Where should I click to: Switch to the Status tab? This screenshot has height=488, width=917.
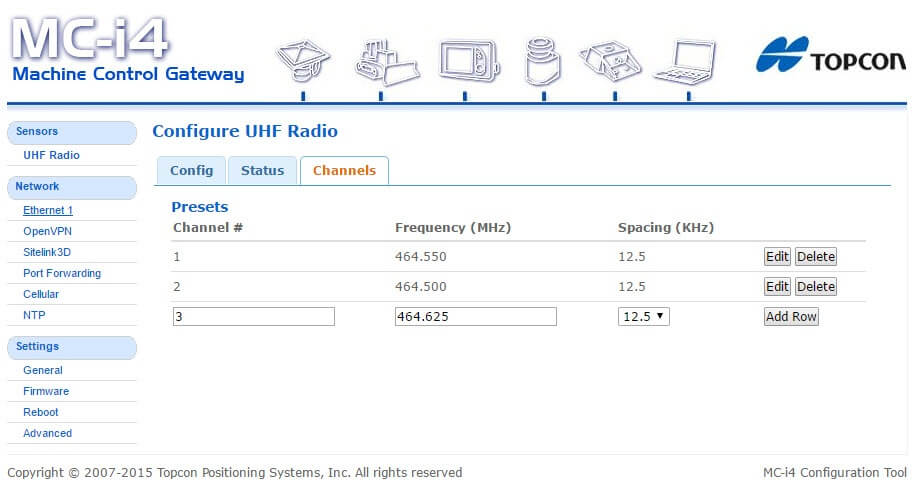click(263, 170)
